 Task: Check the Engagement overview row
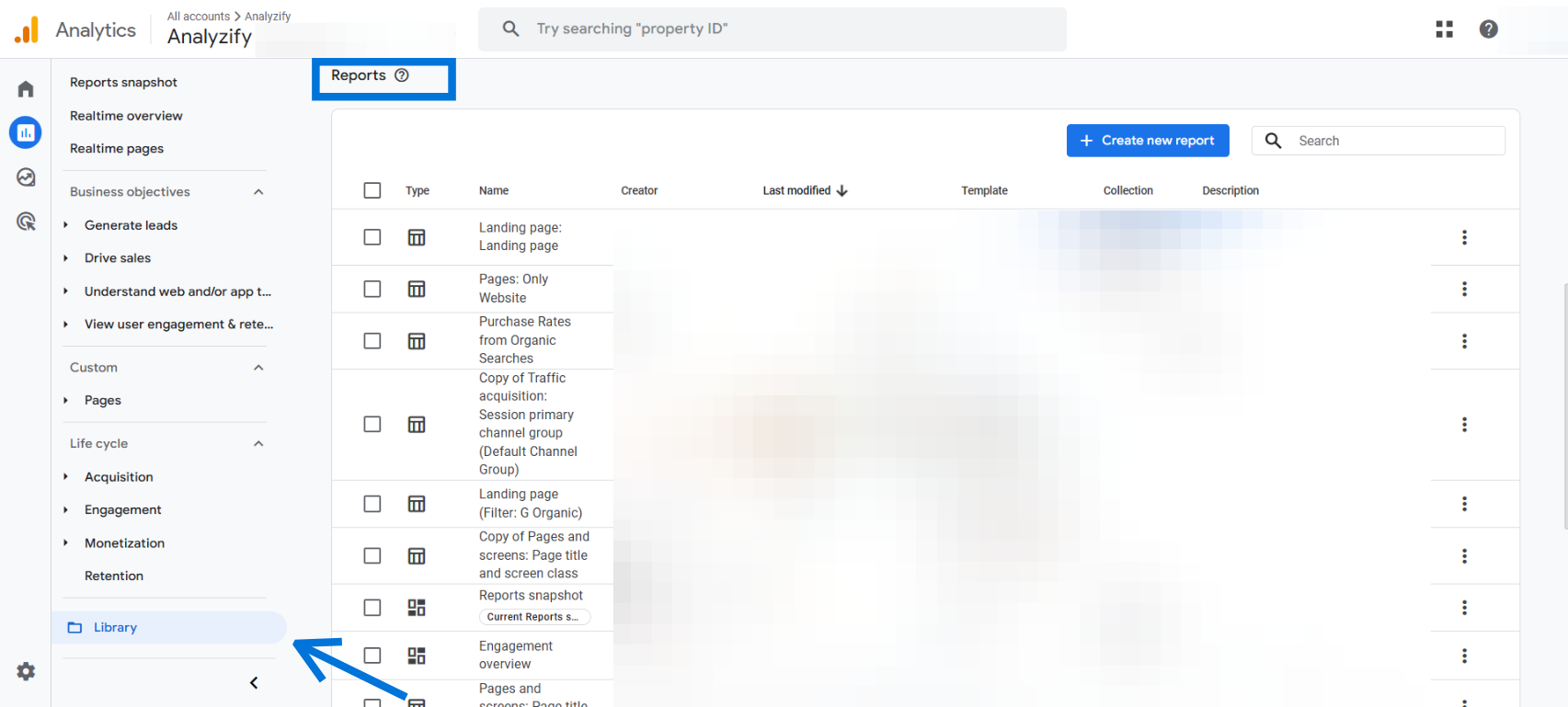tap(372, 656)
